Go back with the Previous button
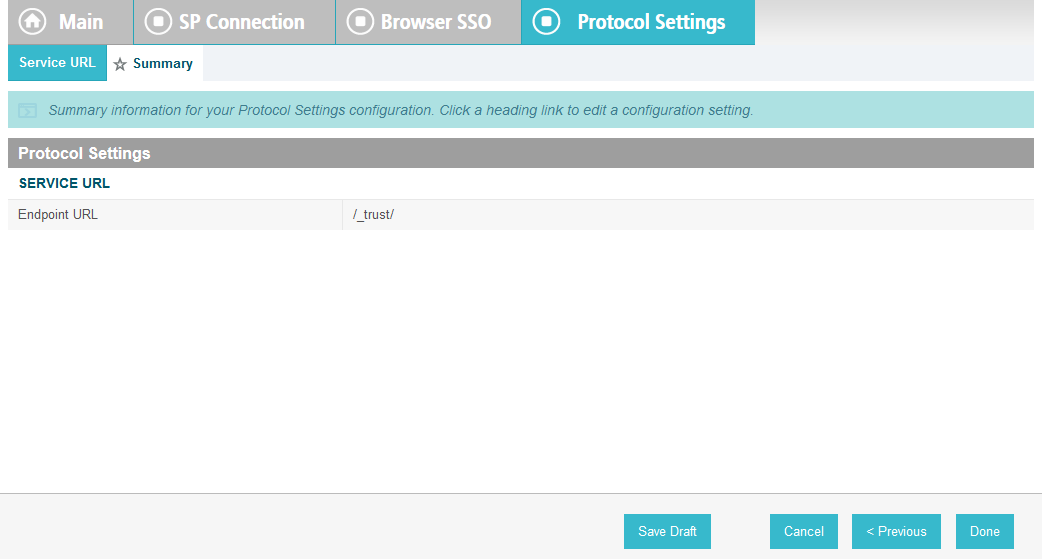This screenshot has height=559, width=1042. pyautogui.click(x=896, y=531)
